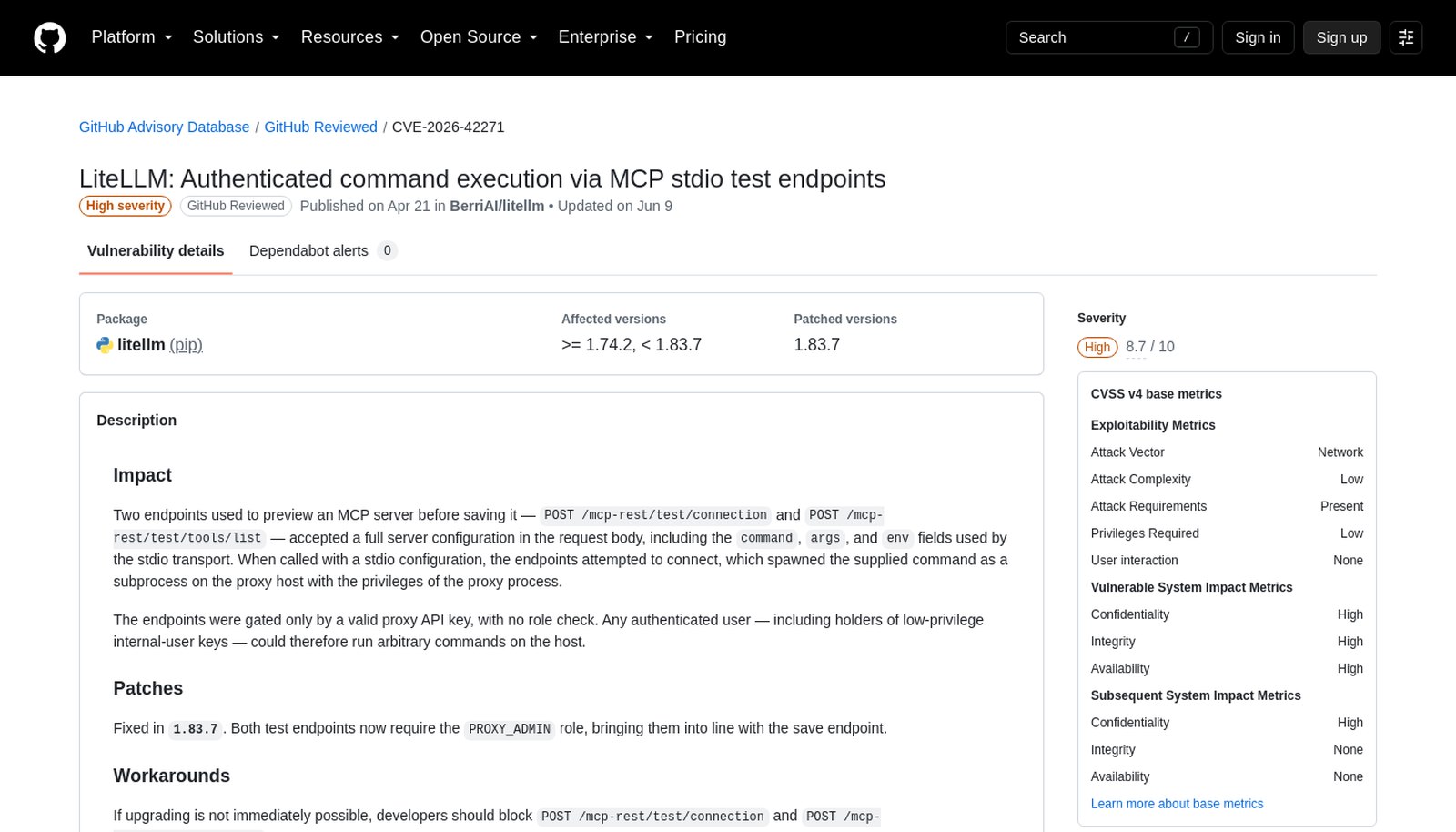Click the litellm package name
Image resolution: width=1456 pixels, height=832 pixels.
(141, 345)
